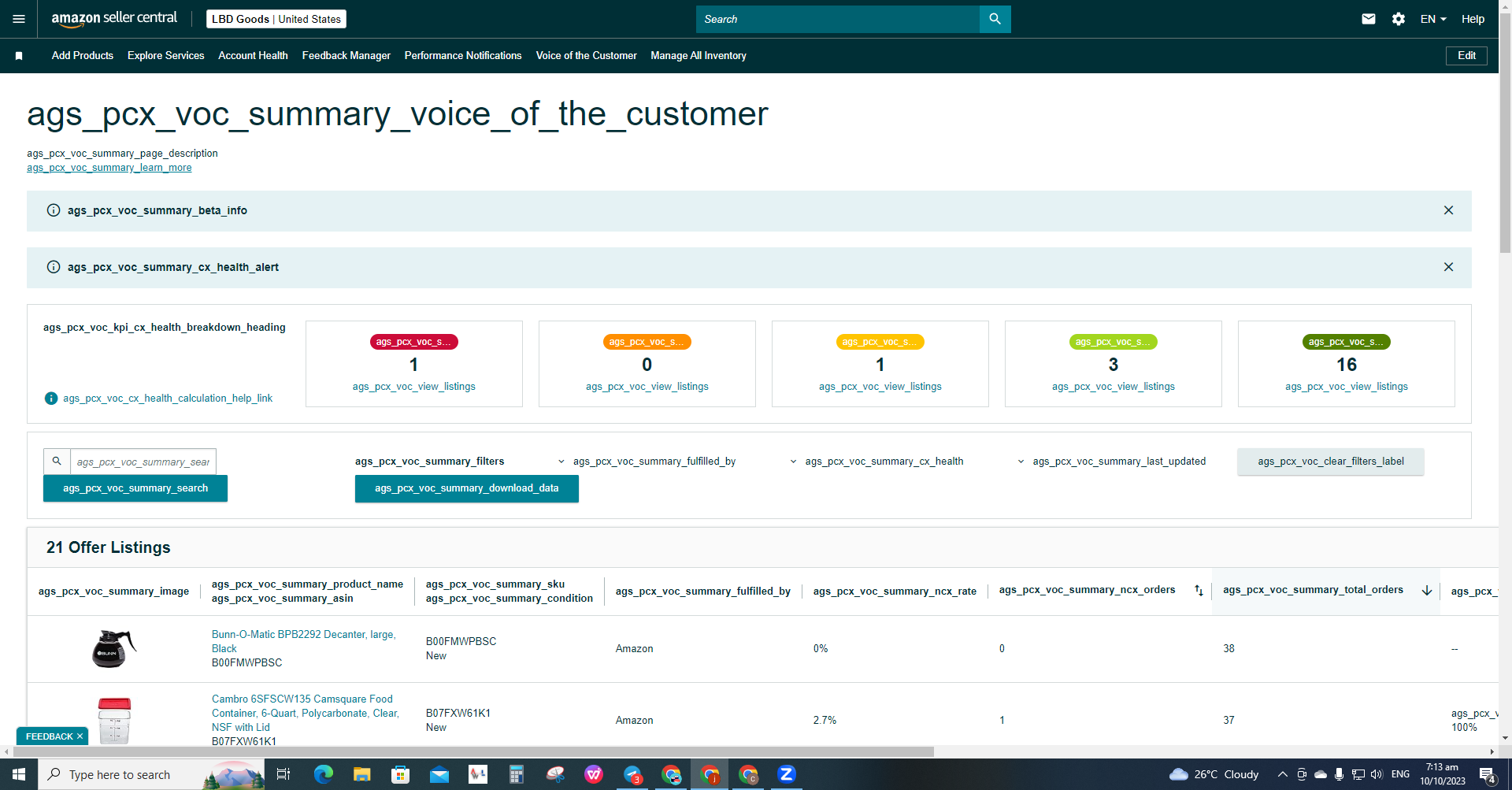The image size is (1512, 790).
Task: Go to Account Health
Action: click(253, 56)
